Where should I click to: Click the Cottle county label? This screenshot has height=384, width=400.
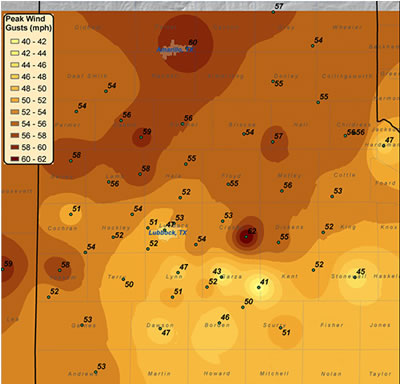tap(345, 175)
